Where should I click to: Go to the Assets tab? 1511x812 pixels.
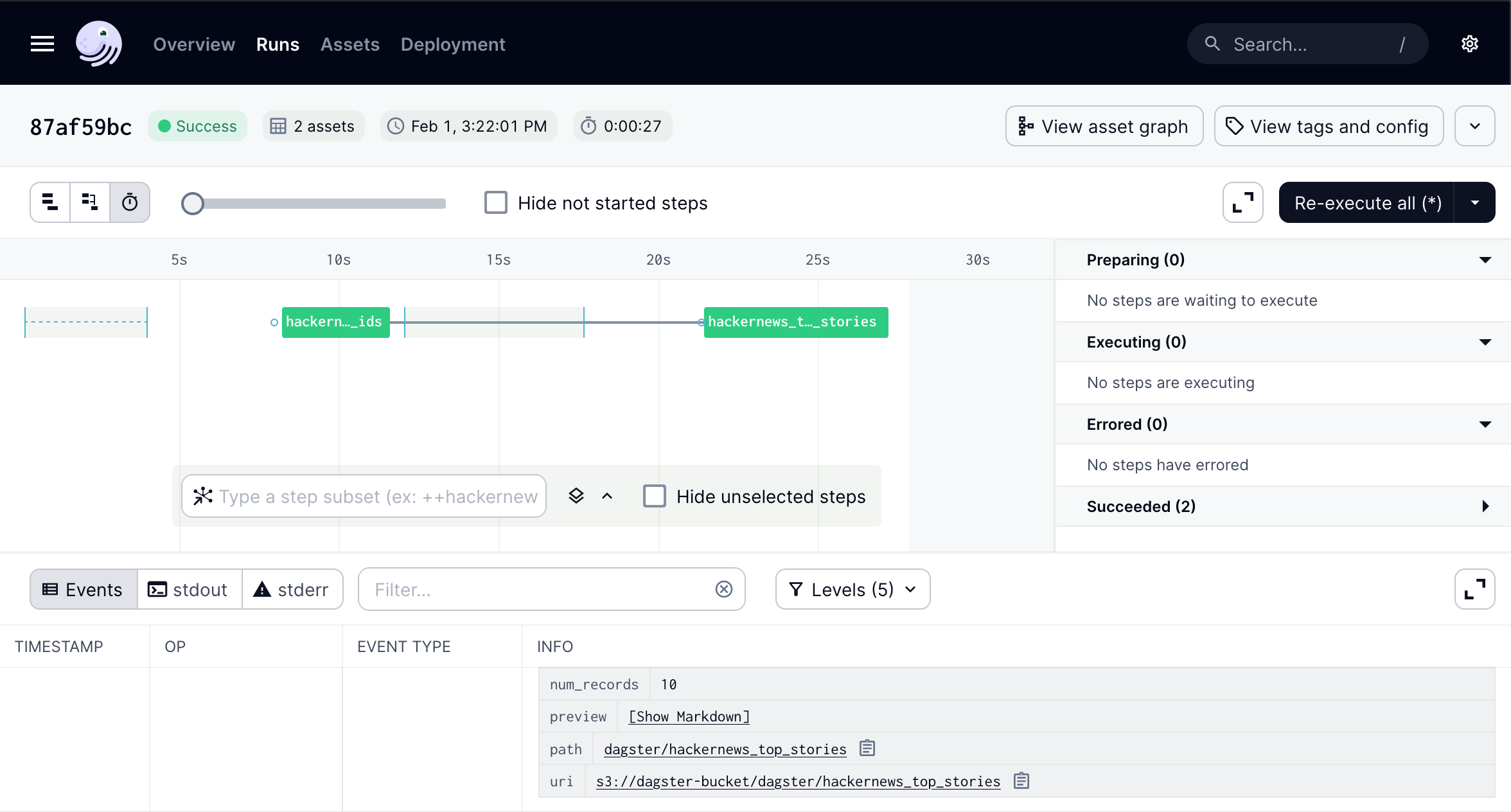pyautogui.click(x=350, y=44)
